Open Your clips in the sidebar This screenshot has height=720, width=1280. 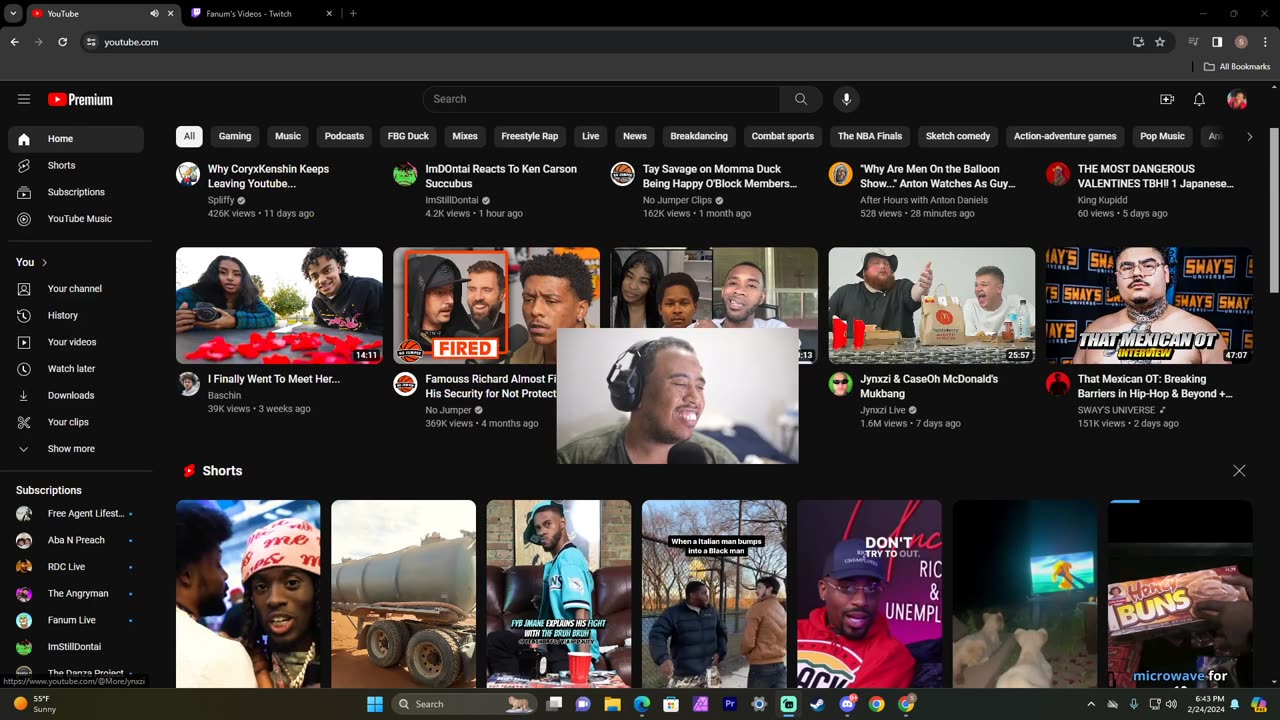[x=76, y=422]
